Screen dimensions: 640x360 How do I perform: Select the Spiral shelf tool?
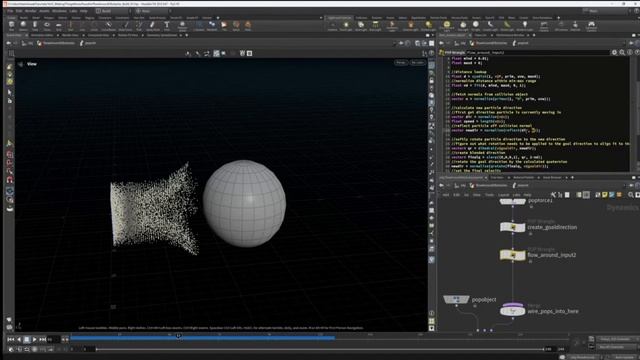[236, 26]
